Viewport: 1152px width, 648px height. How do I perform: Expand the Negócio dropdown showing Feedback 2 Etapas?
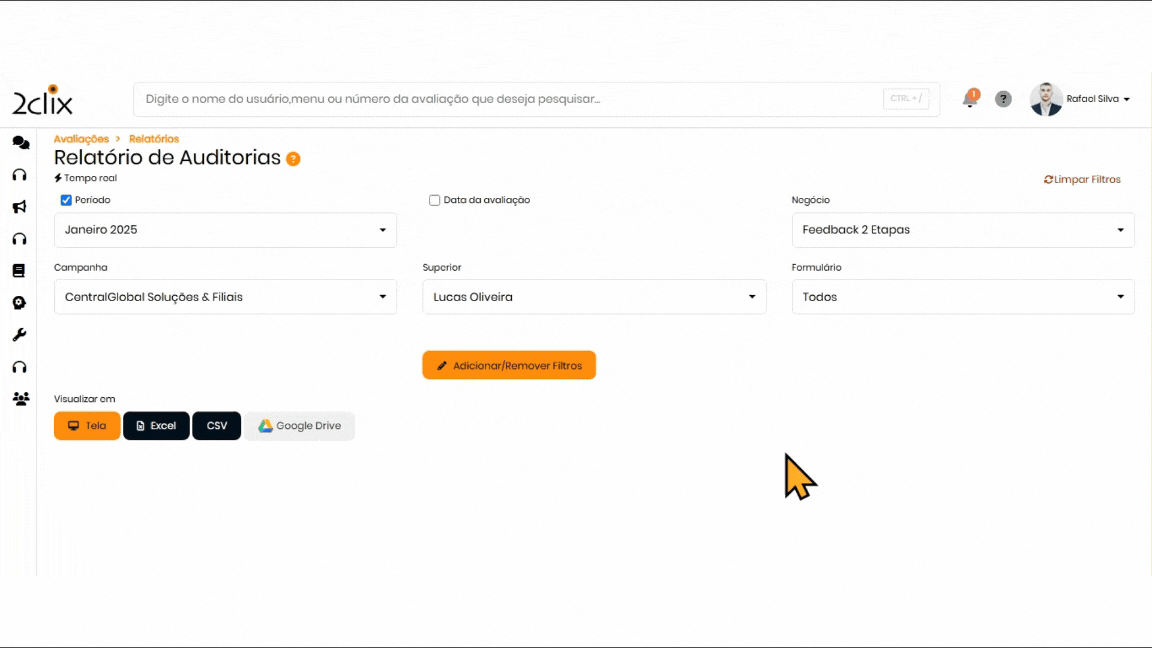coord(962,230)
